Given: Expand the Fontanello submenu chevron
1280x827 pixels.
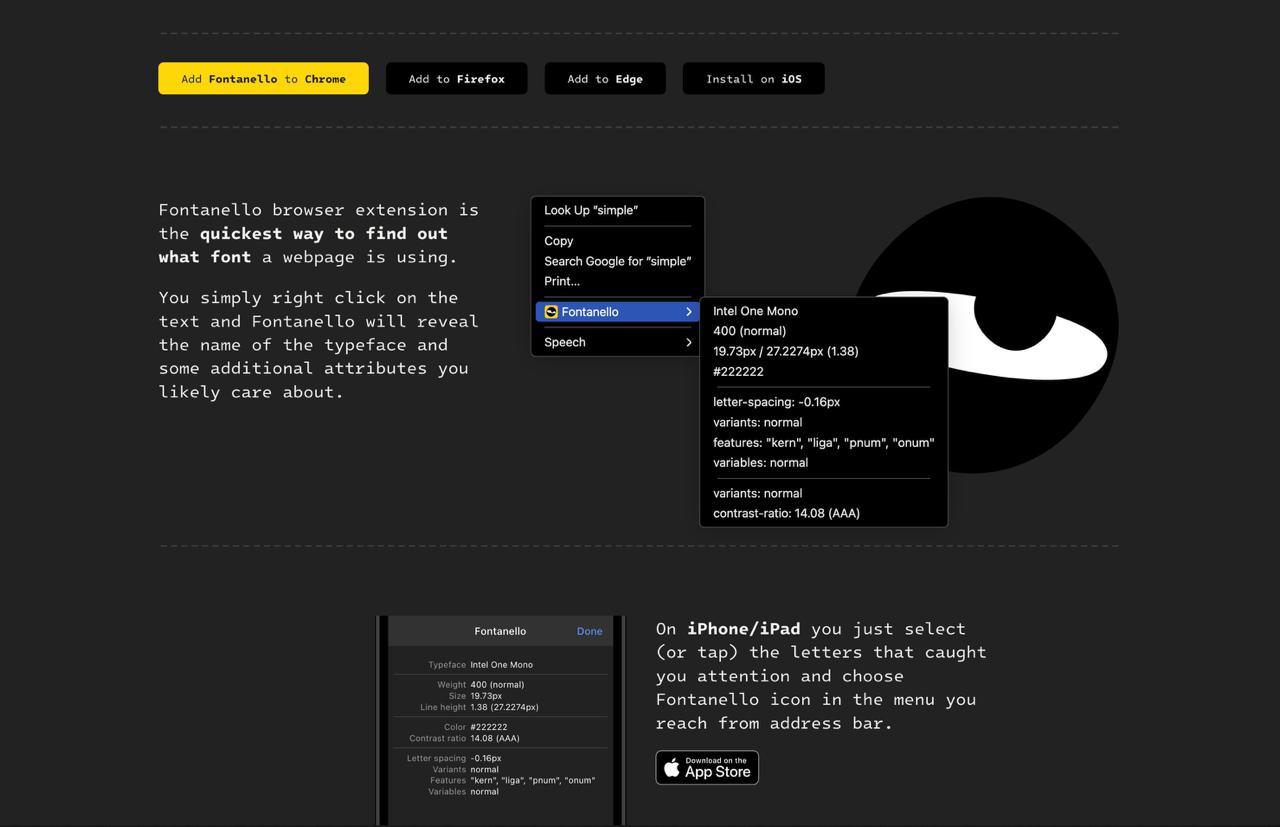Looking at the screenshot, I should tap(688, 312).
